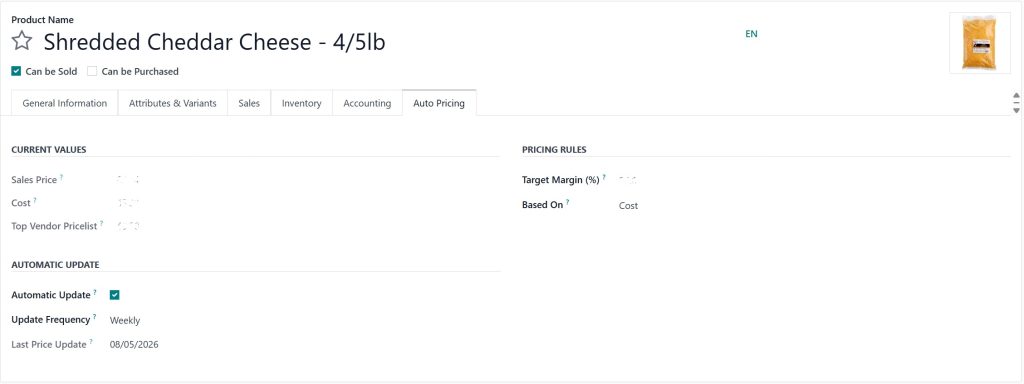Viewport: 1024px width, 384px height.
Task: Mark product as favorite with star icon
Action: [x=22, y=42]
